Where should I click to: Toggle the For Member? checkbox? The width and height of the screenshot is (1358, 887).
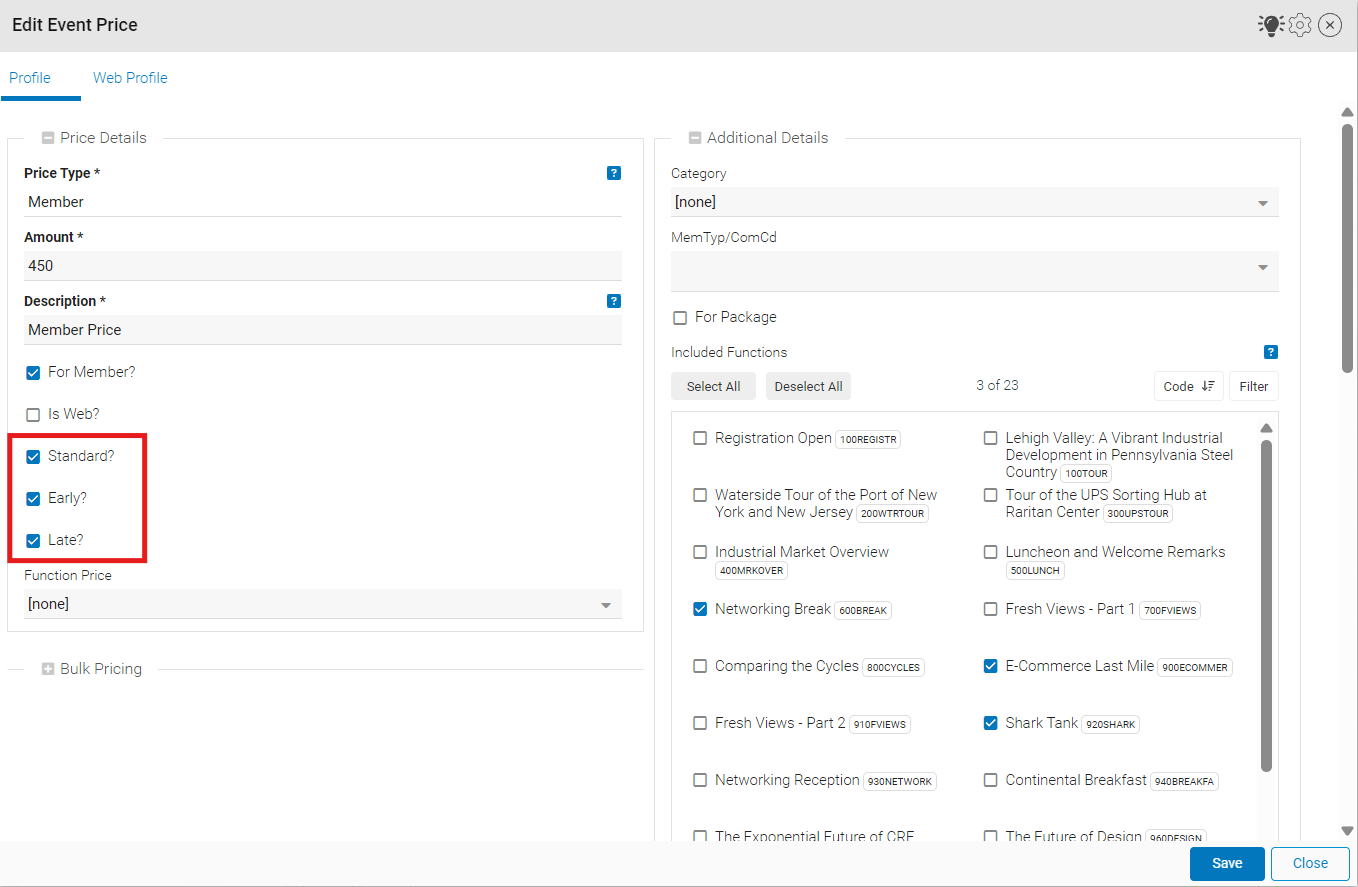pyautogui.click(x=33, y=373)
